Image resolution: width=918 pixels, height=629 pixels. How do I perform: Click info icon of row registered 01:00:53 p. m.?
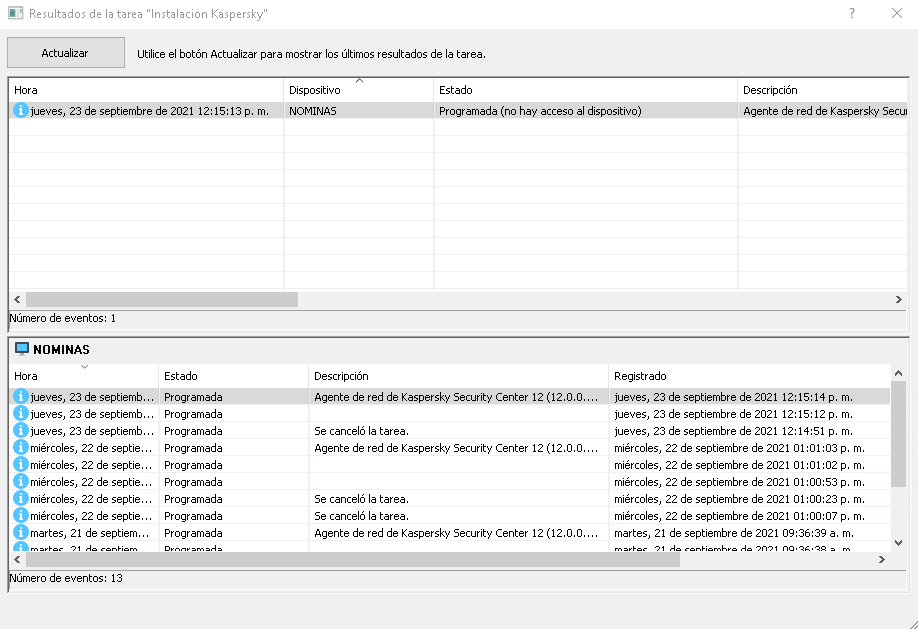20,481
